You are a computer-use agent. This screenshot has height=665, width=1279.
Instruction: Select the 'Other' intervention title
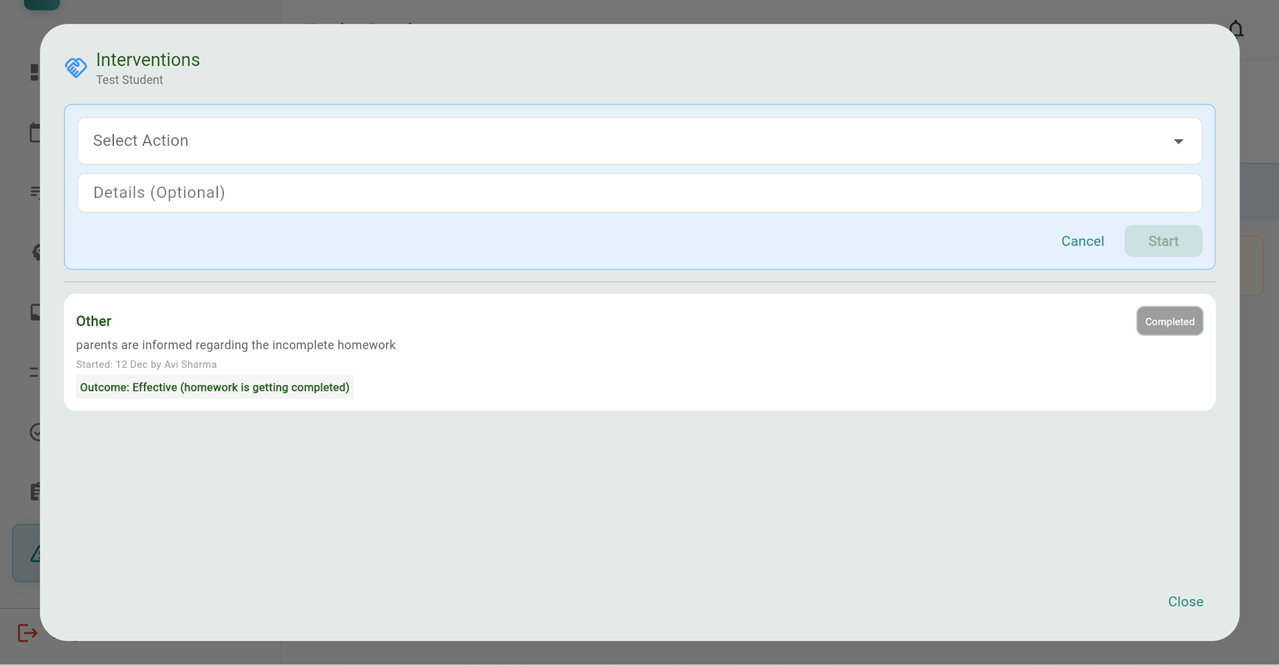coord(94,321)
